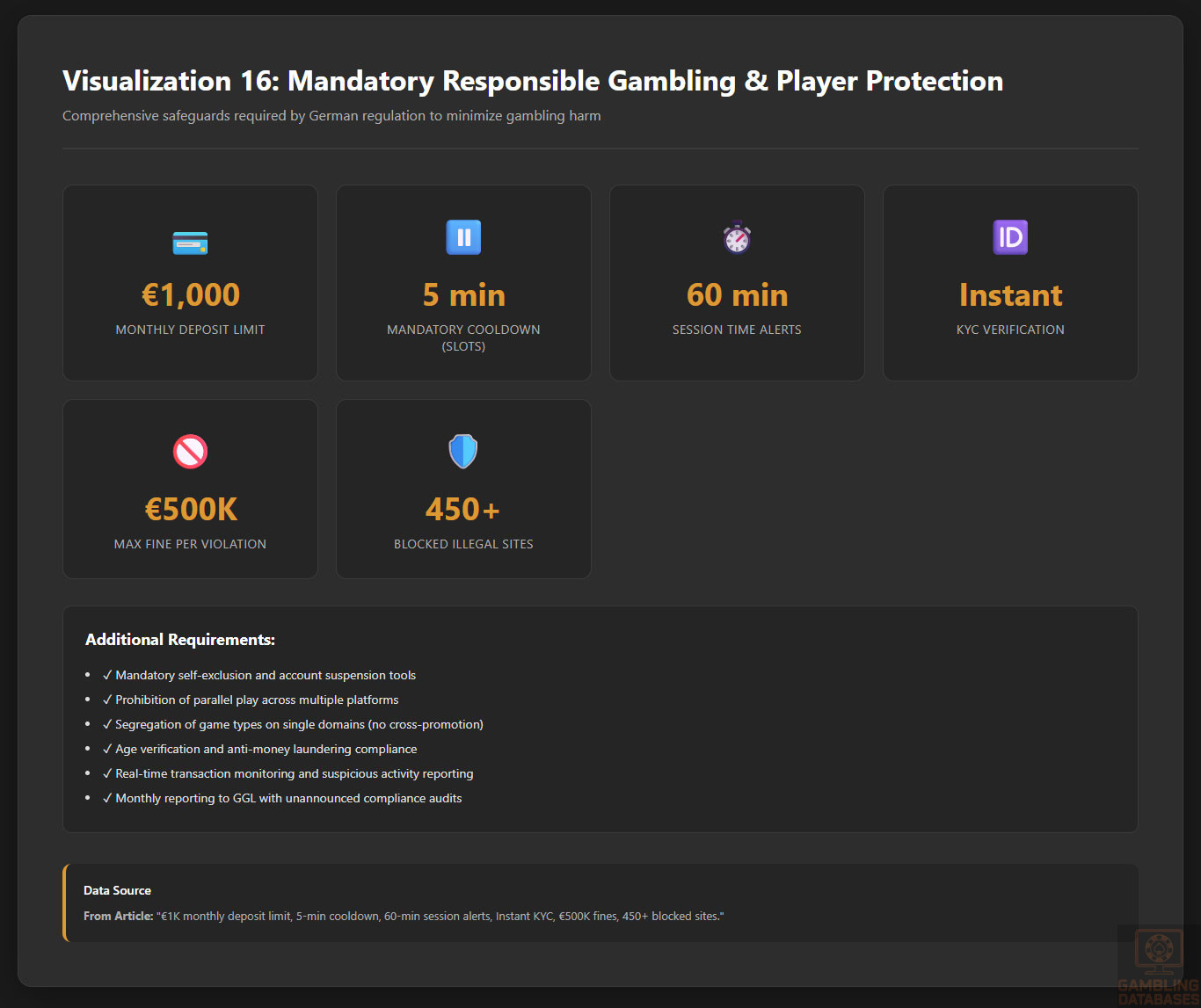Click the purple ID icon
The image size is (1201, 1008).
coord(1010,237)
